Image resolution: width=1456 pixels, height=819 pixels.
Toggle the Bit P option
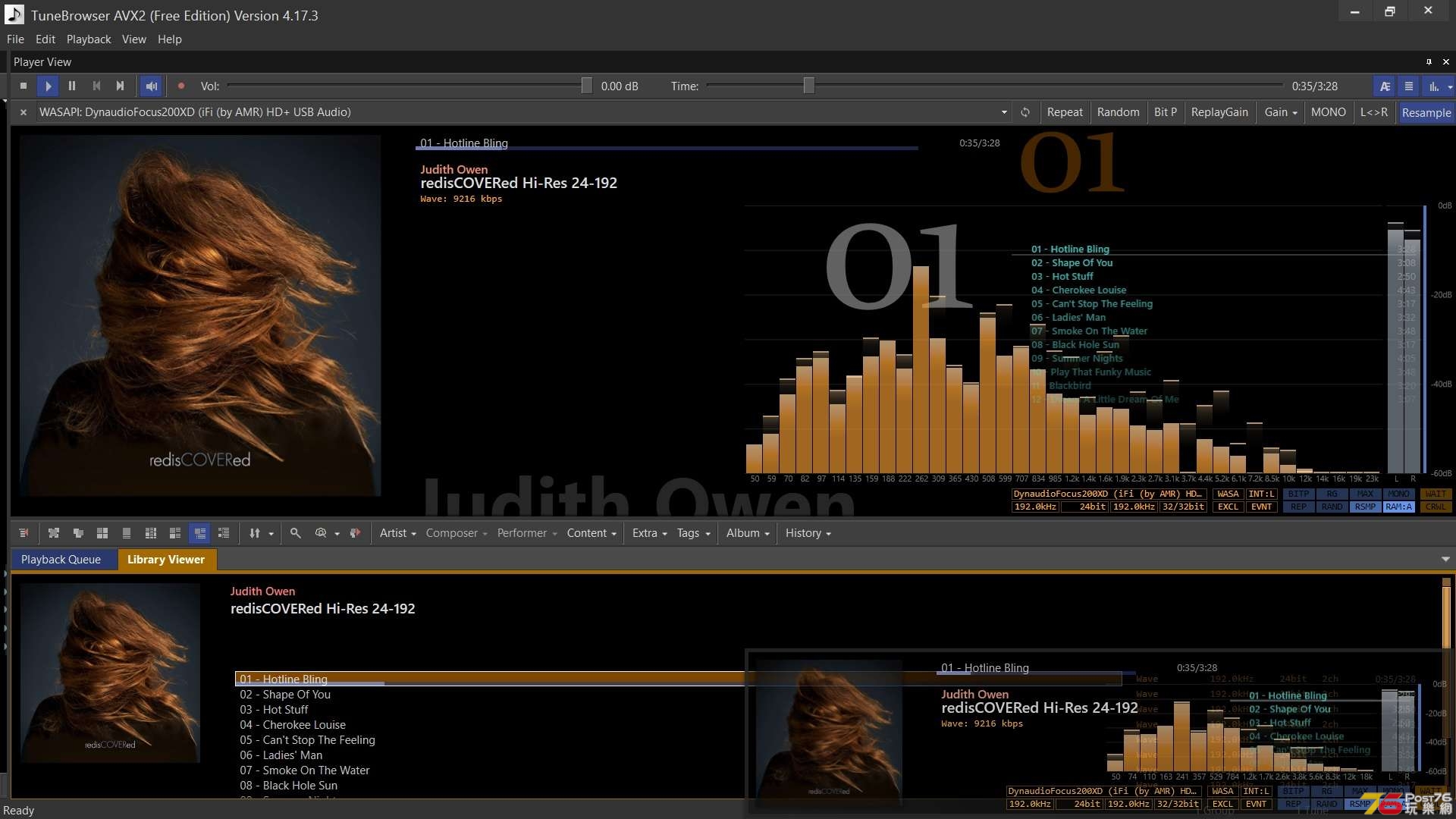tap(1166, 112)
